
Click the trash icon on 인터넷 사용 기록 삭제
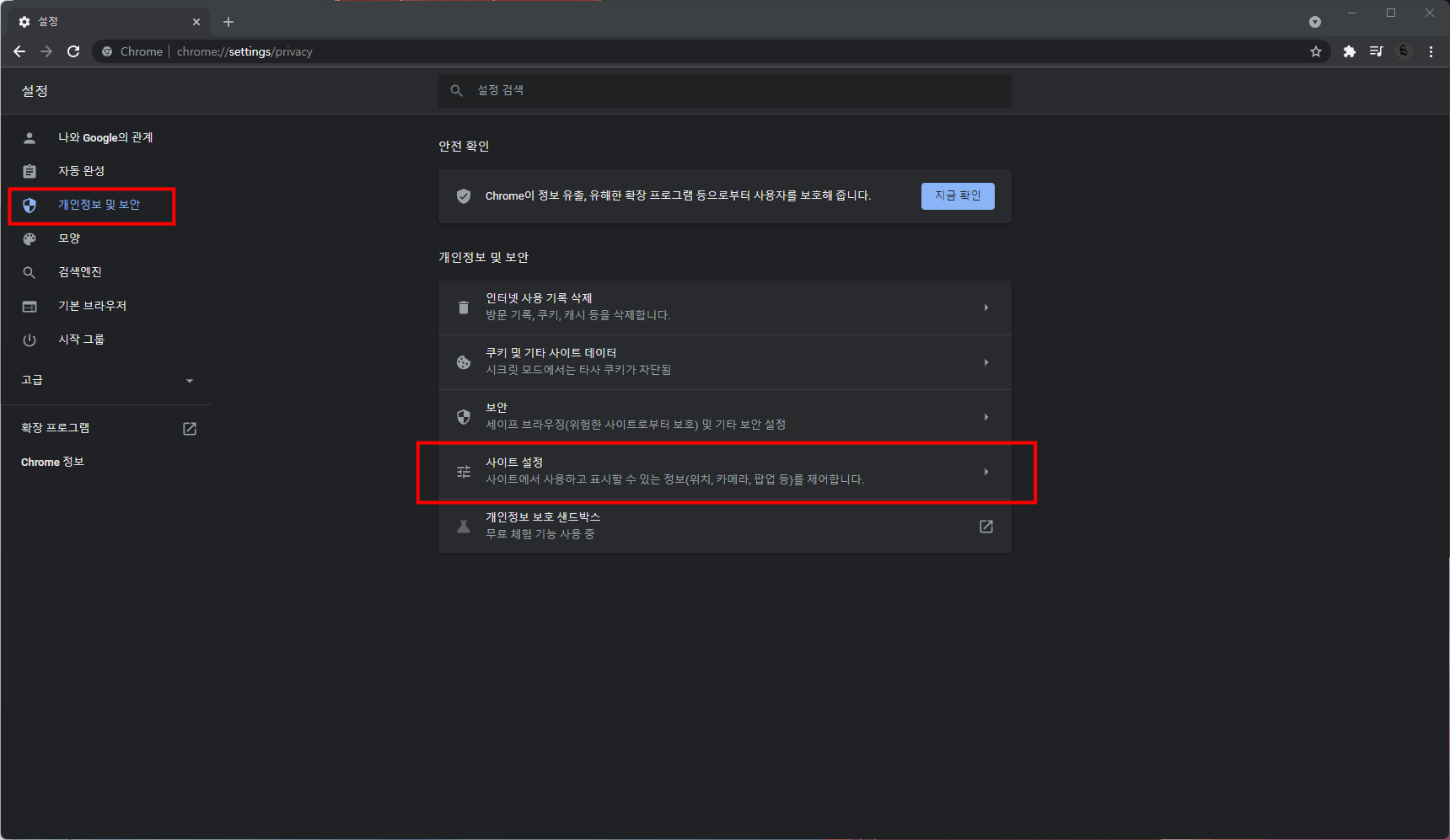(x=464, y=308)
